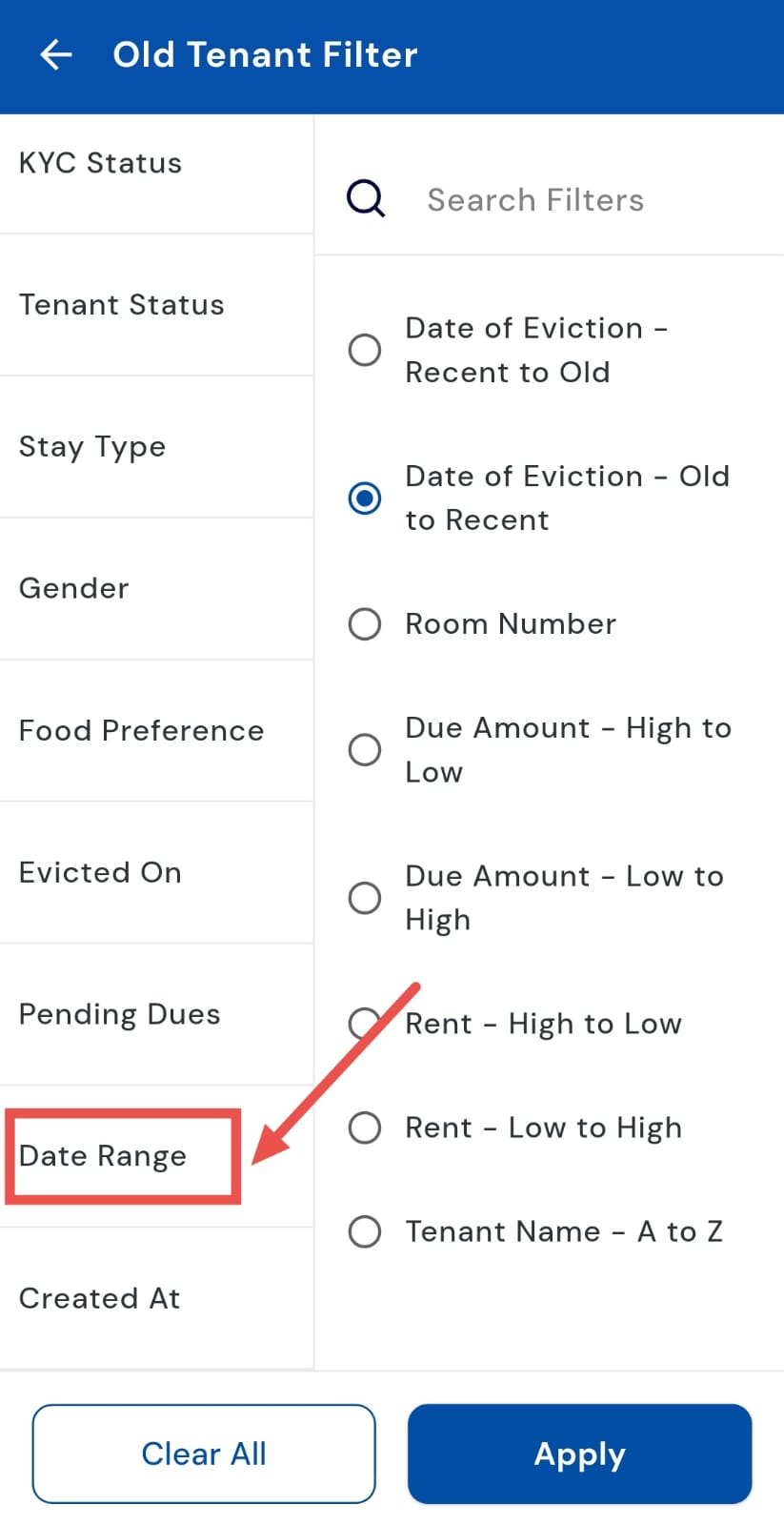784x1525 pixels.
Task: Open the KYC Status filter category
Action: click(x=101, y=163)
